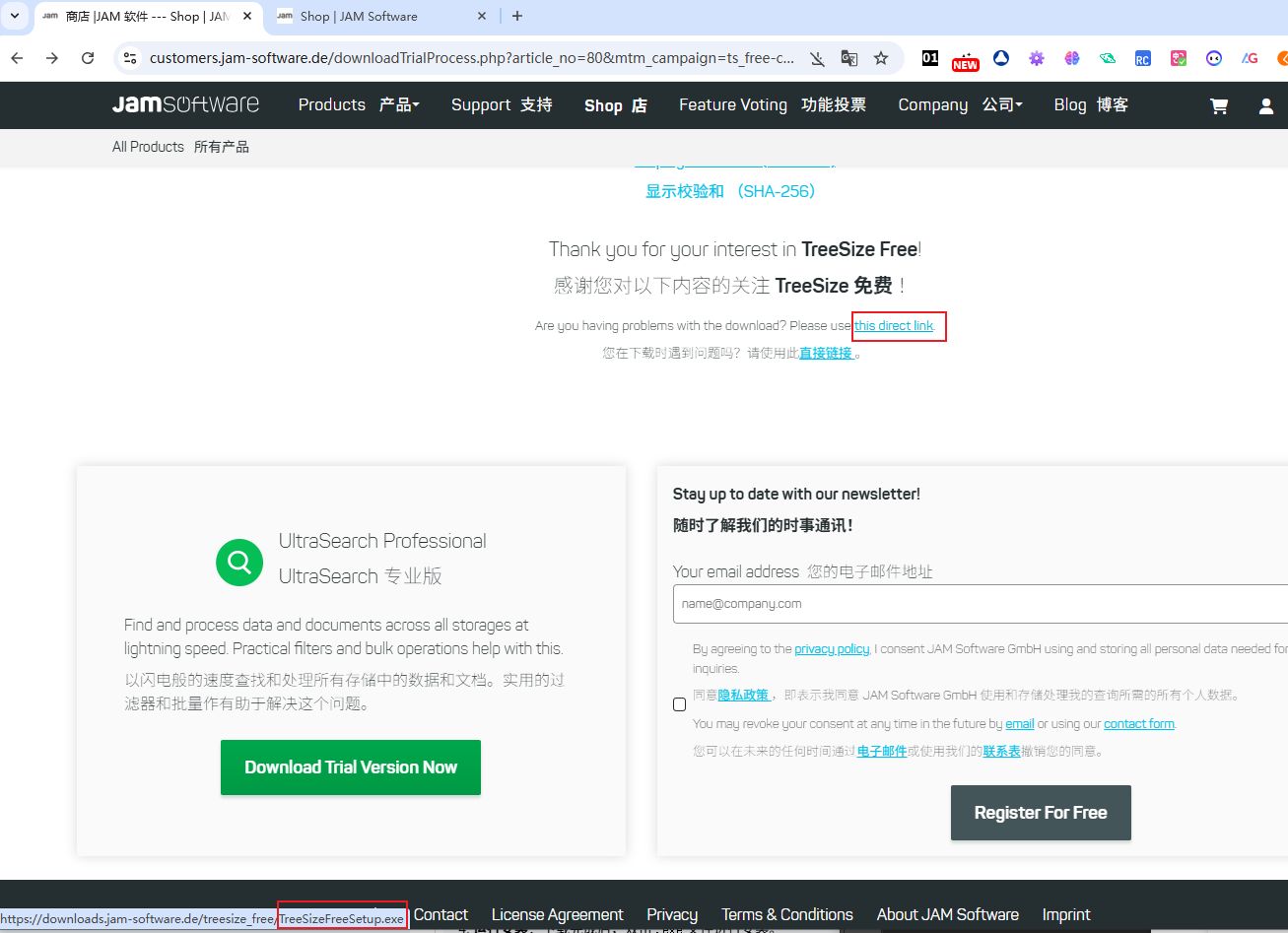Expand the Products dropdown menu
The image size is (1288, 933).
tap(359, 104)
